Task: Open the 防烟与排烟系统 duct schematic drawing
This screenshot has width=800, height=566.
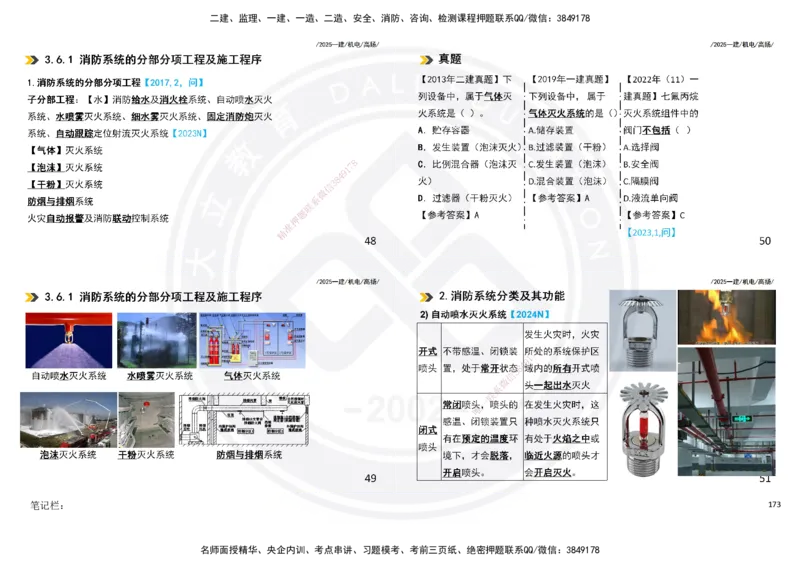Action: (x=244, y=420)
